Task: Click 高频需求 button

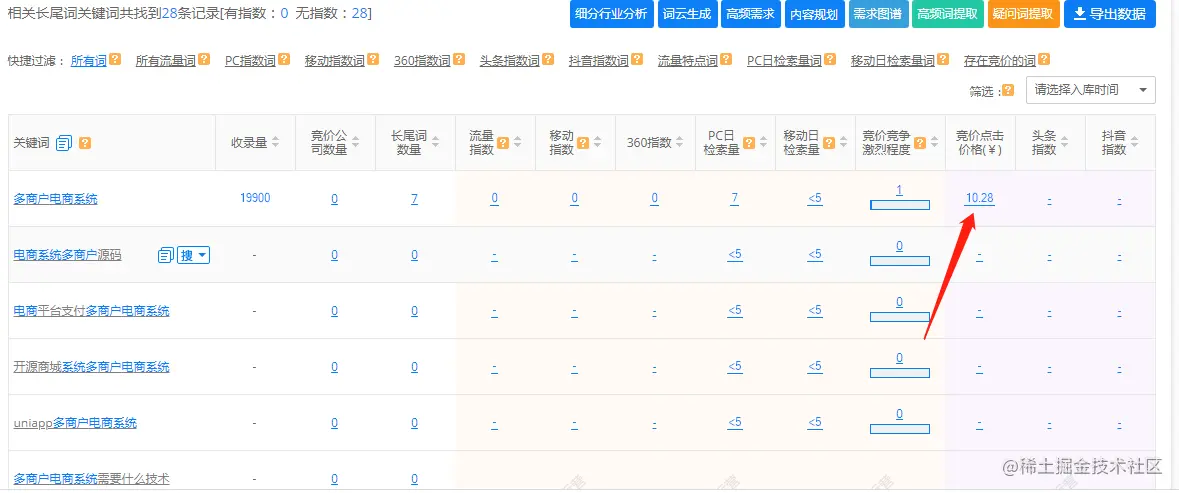Action: (x=750, y=14)
